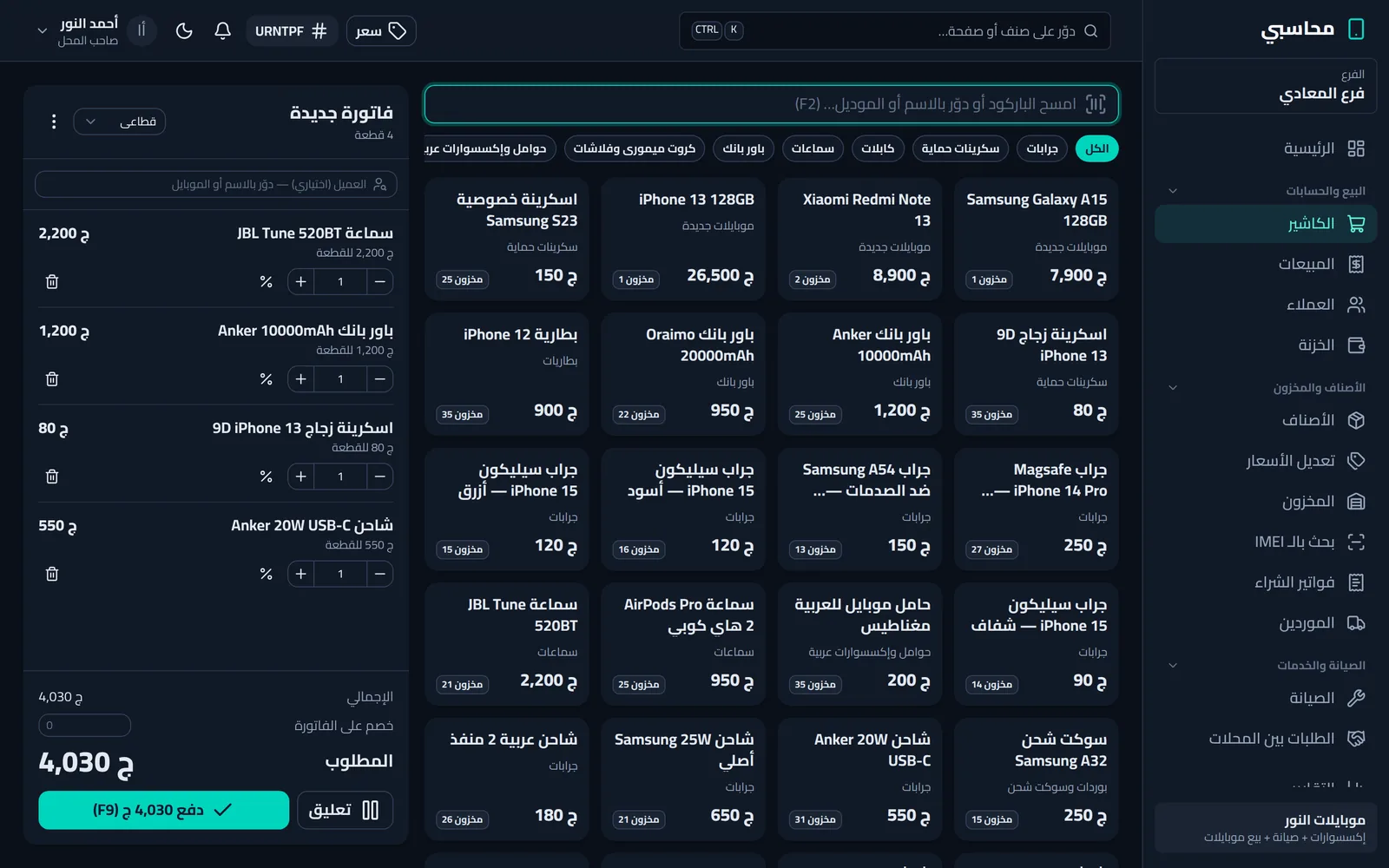Open notifications bell icon
The image size is (1389, 868).
[x=222, y=31]
